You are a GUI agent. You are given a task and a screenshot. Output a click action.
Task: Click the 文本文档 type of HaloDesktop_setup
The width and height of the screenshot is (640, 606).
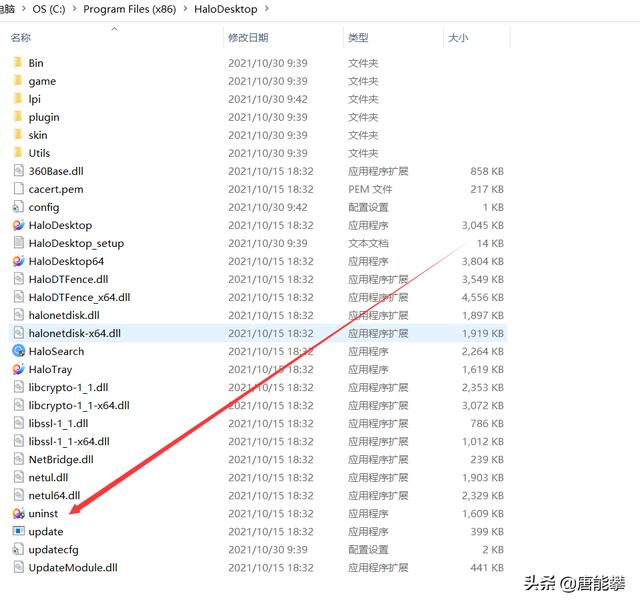coord(368,243)
